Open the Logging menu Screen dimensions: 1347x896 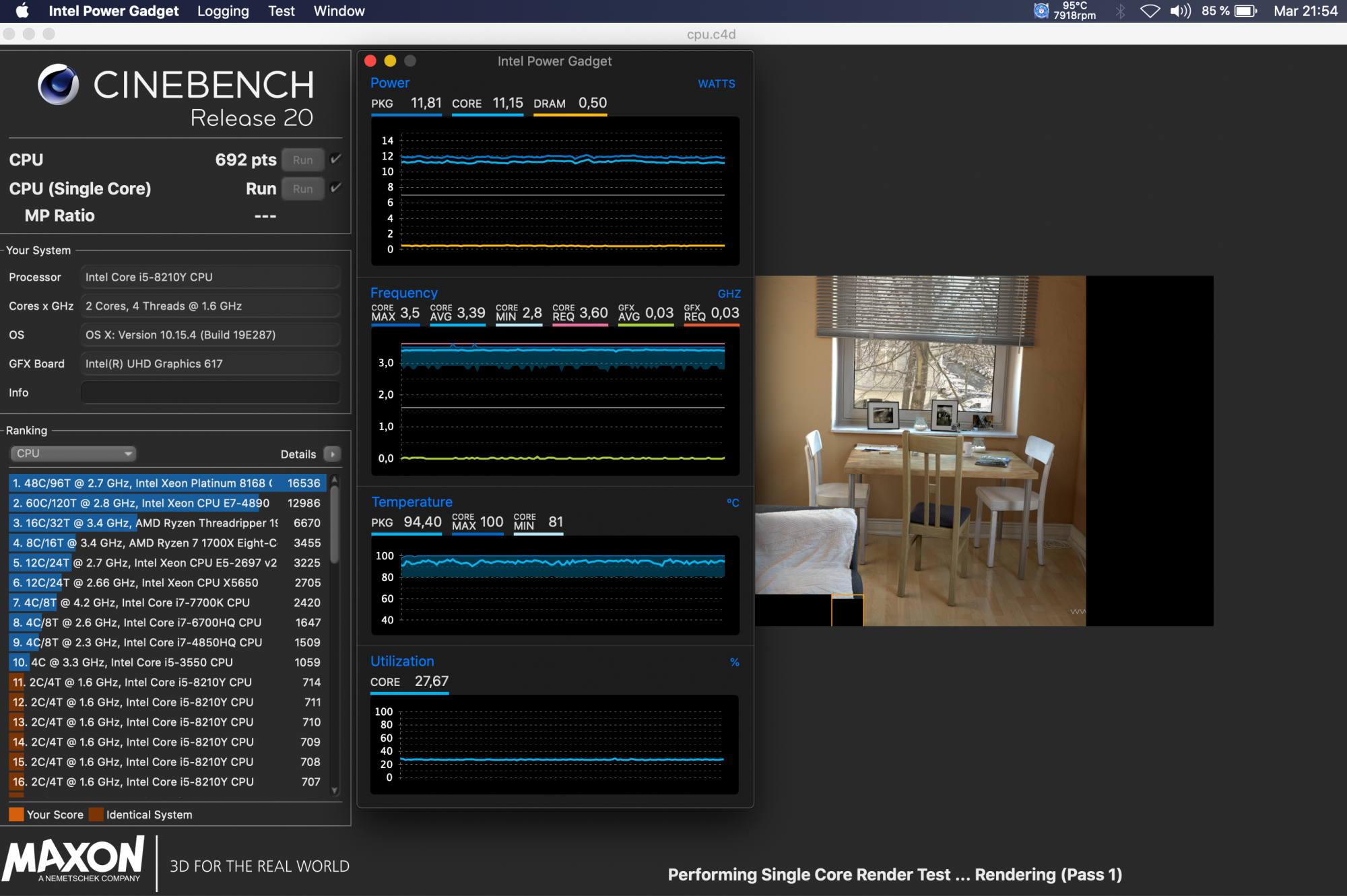click(223, 11)
